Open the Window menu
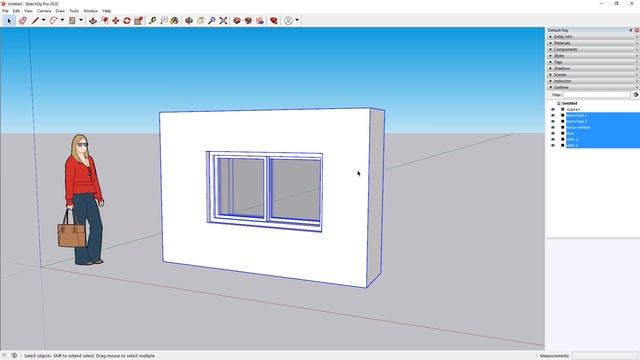640x360 pixels. point(91,11)
